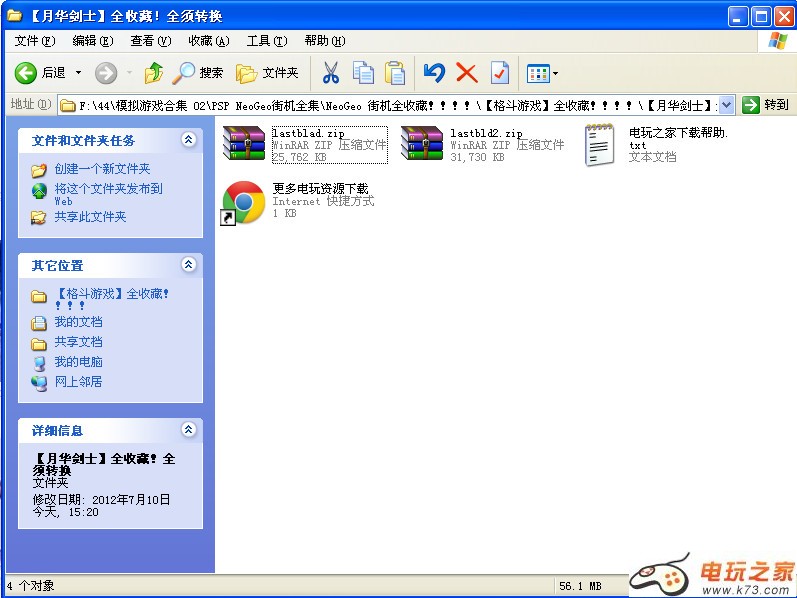Minimize the explorer window
Screen dimensions: 797x598
tap(738, 17)
